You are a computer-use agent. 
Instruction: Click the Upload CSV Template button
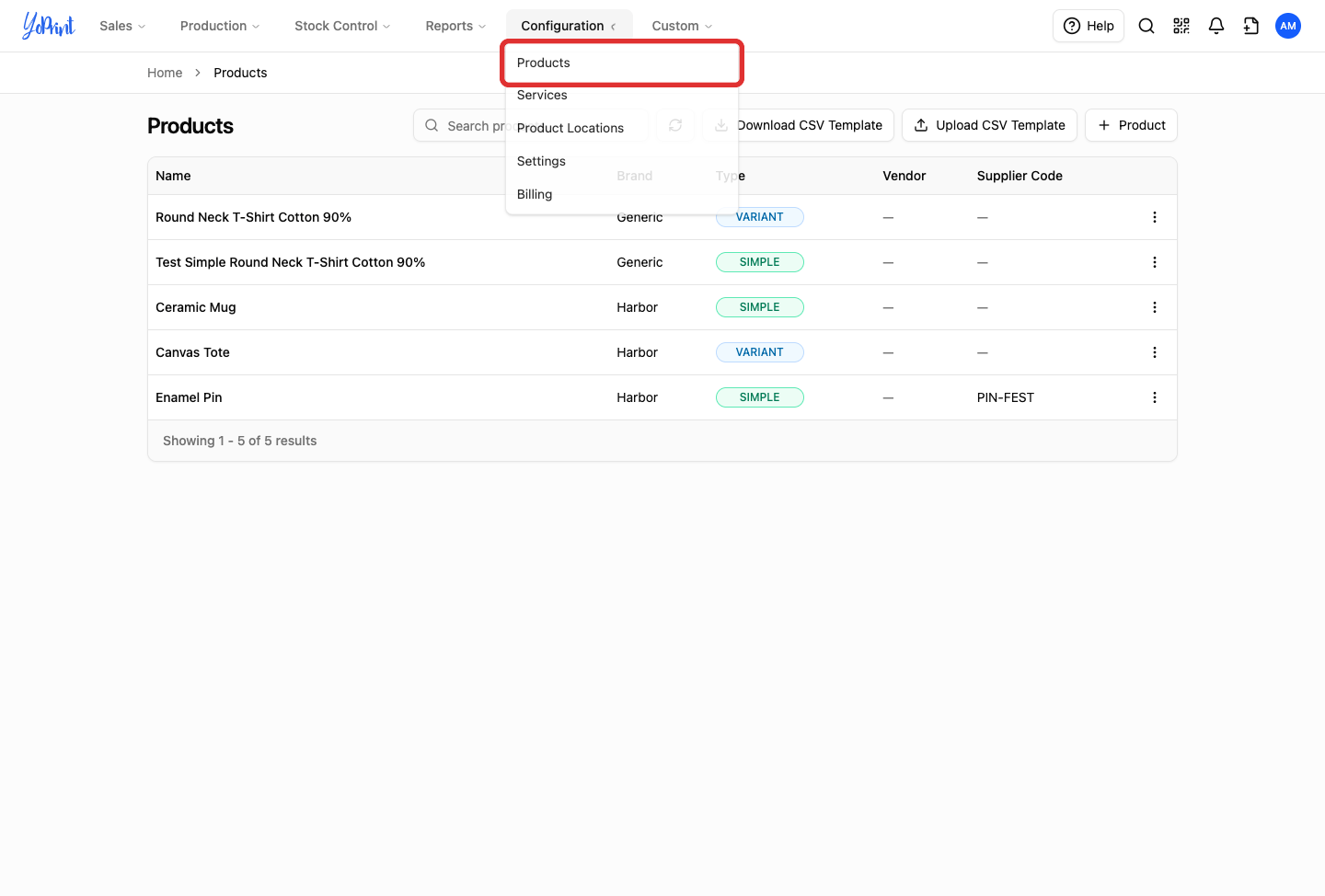click(x=989, y=125)
